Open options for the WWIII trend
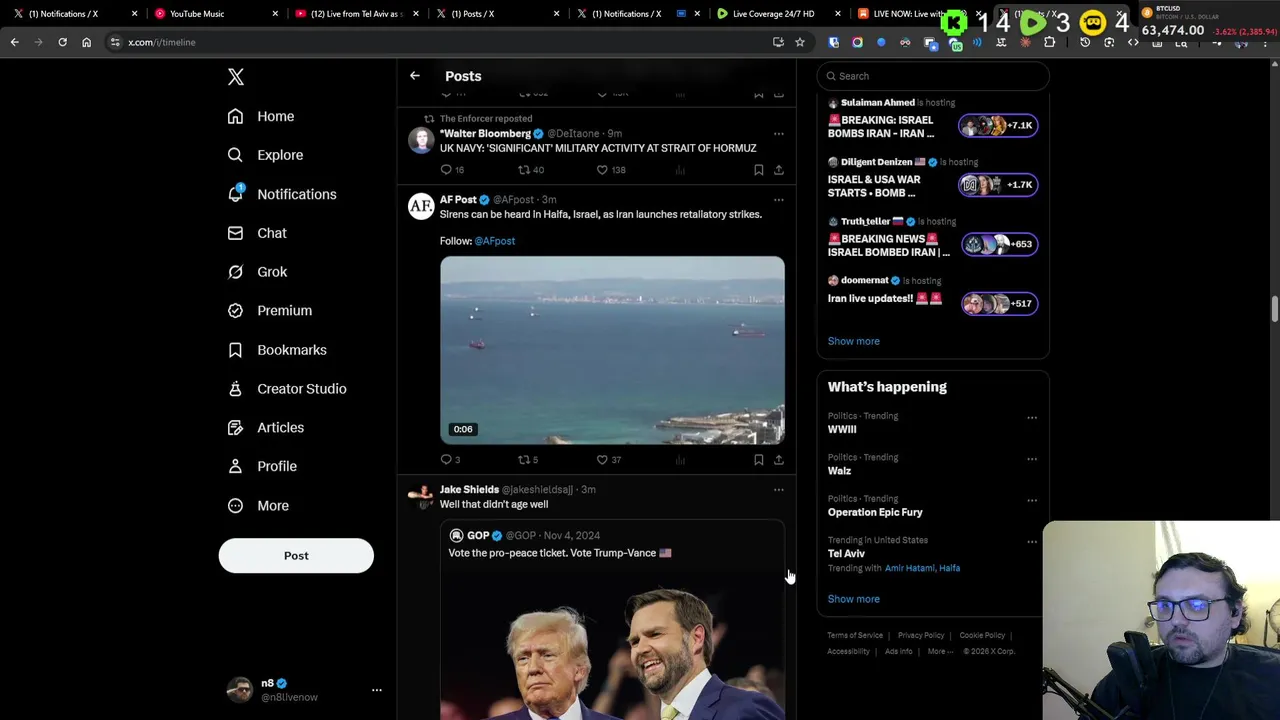 click(1032, 418)
